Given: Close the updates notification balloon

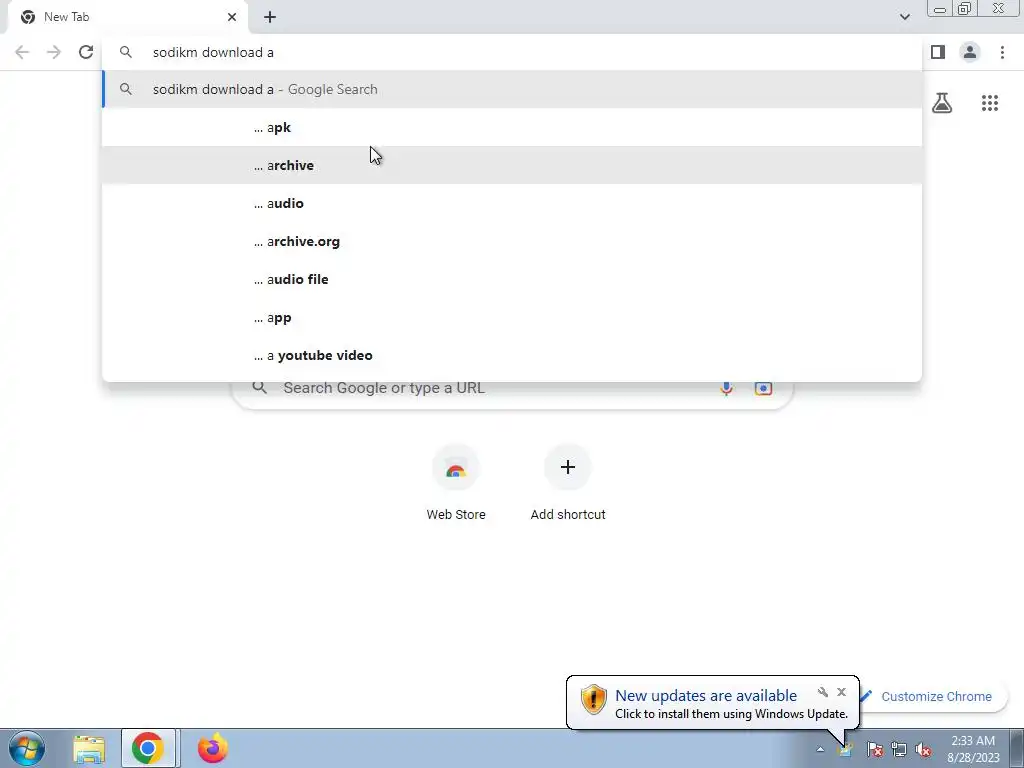Looking at the screenshot, I should 841,692.
